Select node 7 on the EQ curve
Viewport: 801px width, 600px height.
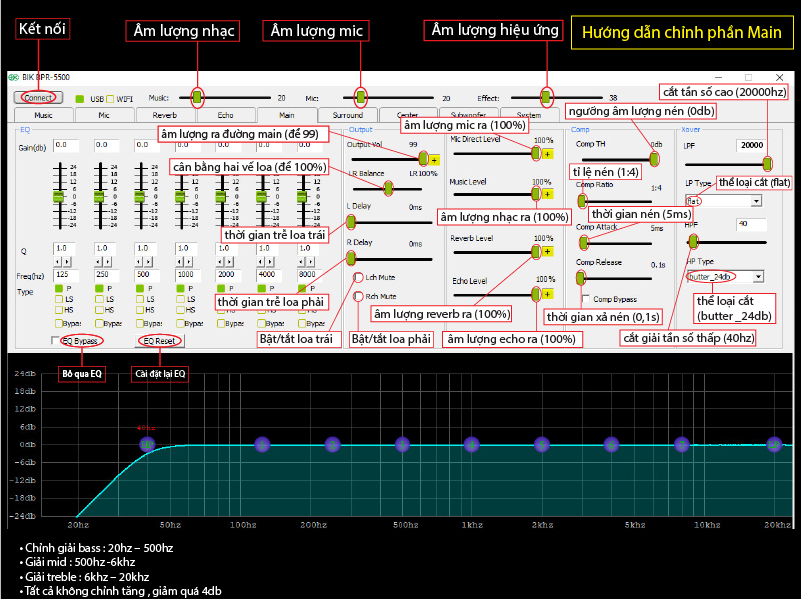coord(681,445)
